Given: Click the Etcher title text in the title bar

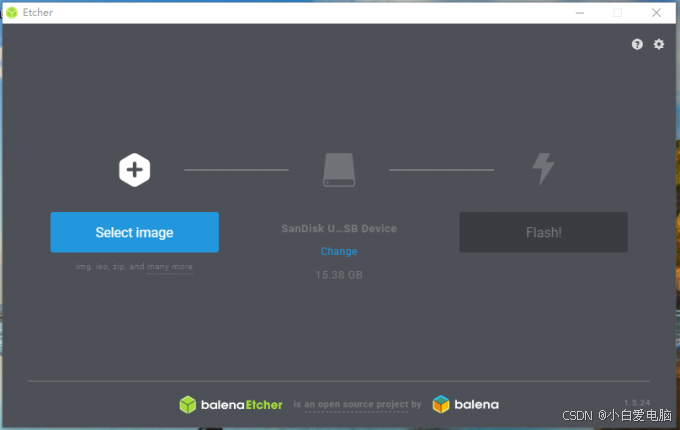Looking at the screenshot, I should (x=38, y=13).
